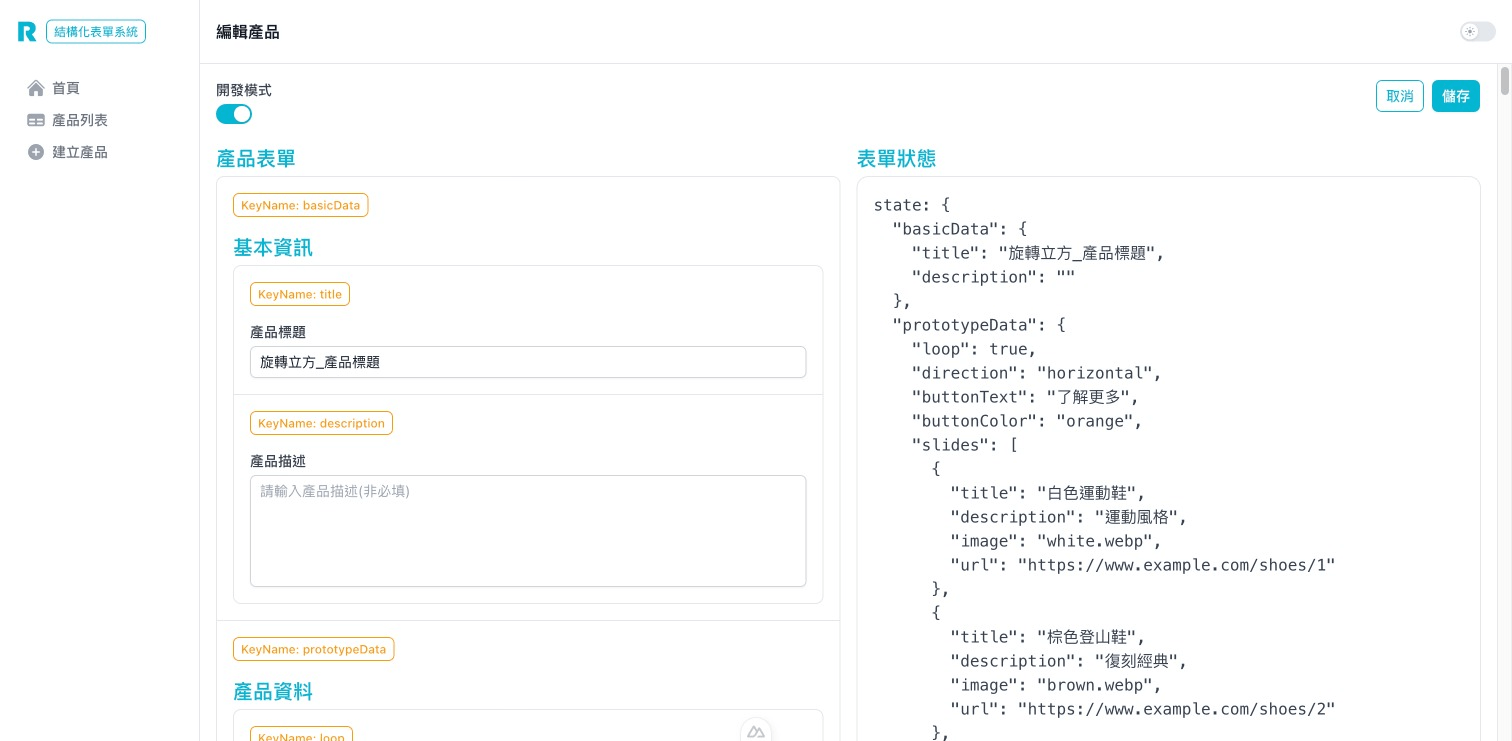
Task: Click the KeyName: prototypeData tag
Action: coord(313,649)
